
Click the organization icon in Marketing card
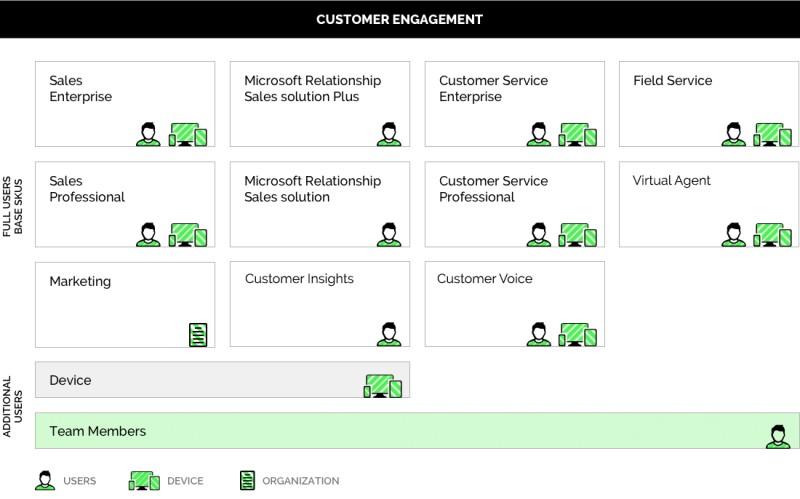[198, 335]
